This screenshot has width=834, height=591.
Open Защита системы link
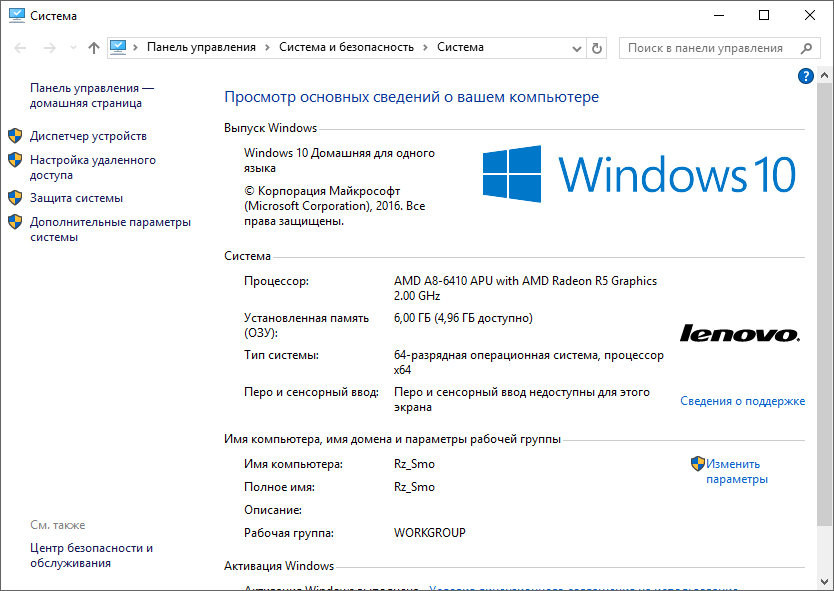point(76,198)
